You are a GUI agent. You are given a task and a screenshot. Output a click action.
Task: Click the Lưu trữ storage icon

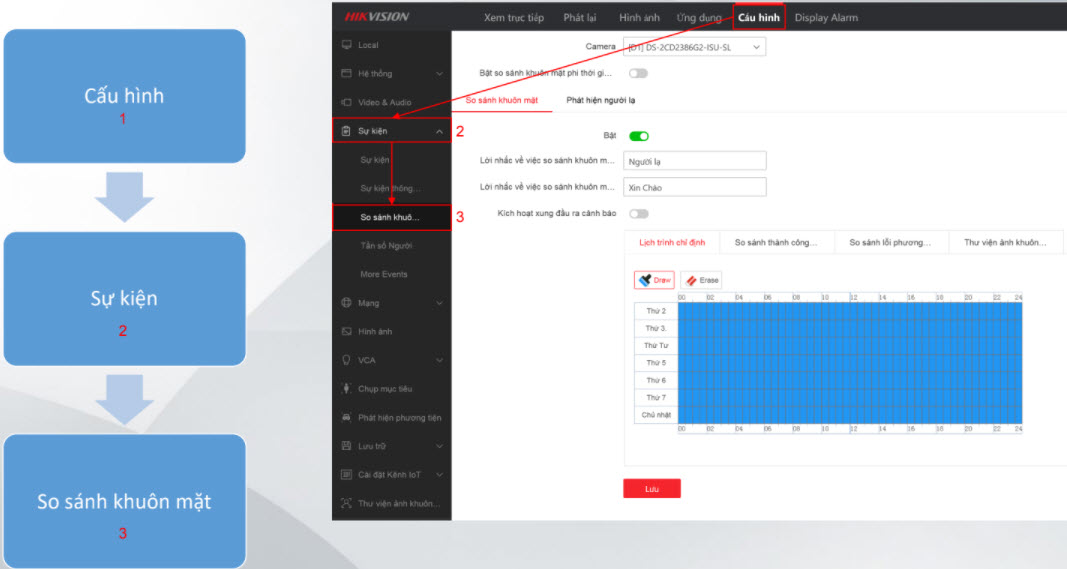(347, 446)
